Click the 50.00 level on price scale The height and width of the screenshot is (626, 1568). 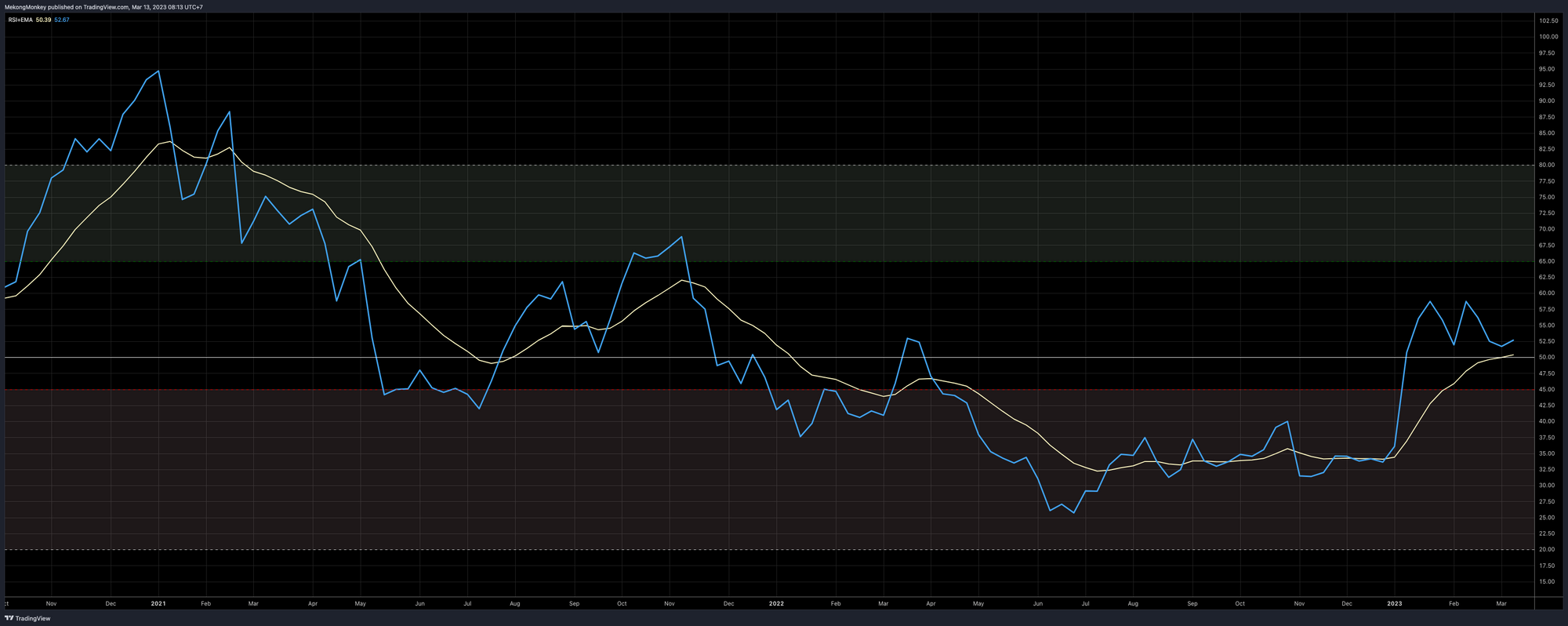[x=1548, y=357]
